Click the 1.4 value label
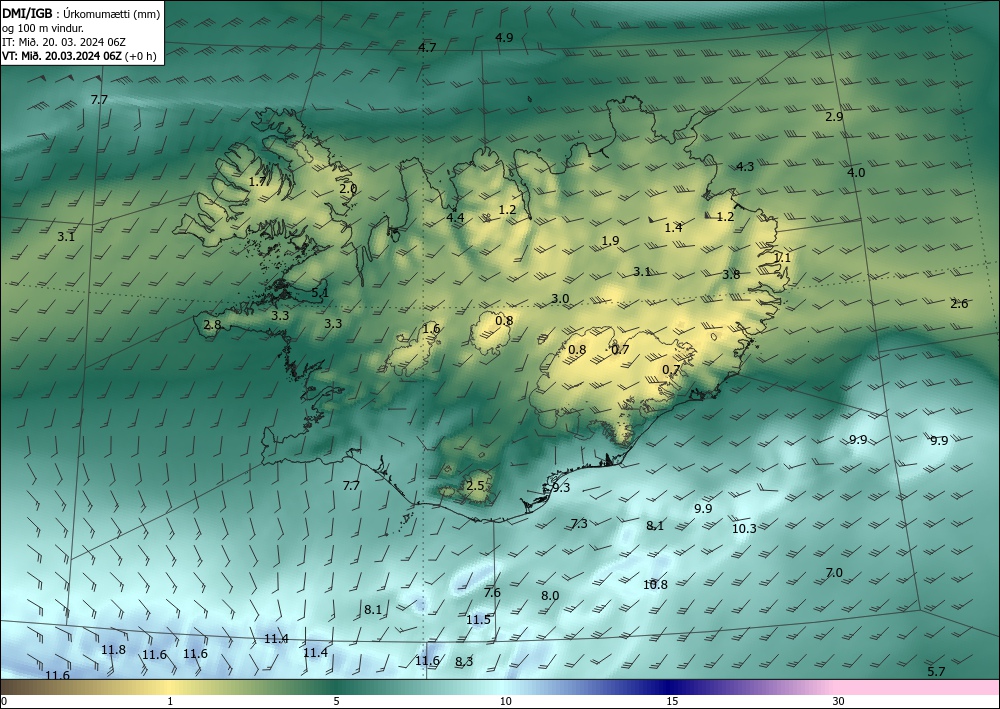Viewport: 1000px width, 709px height. [x=673, y=227]
